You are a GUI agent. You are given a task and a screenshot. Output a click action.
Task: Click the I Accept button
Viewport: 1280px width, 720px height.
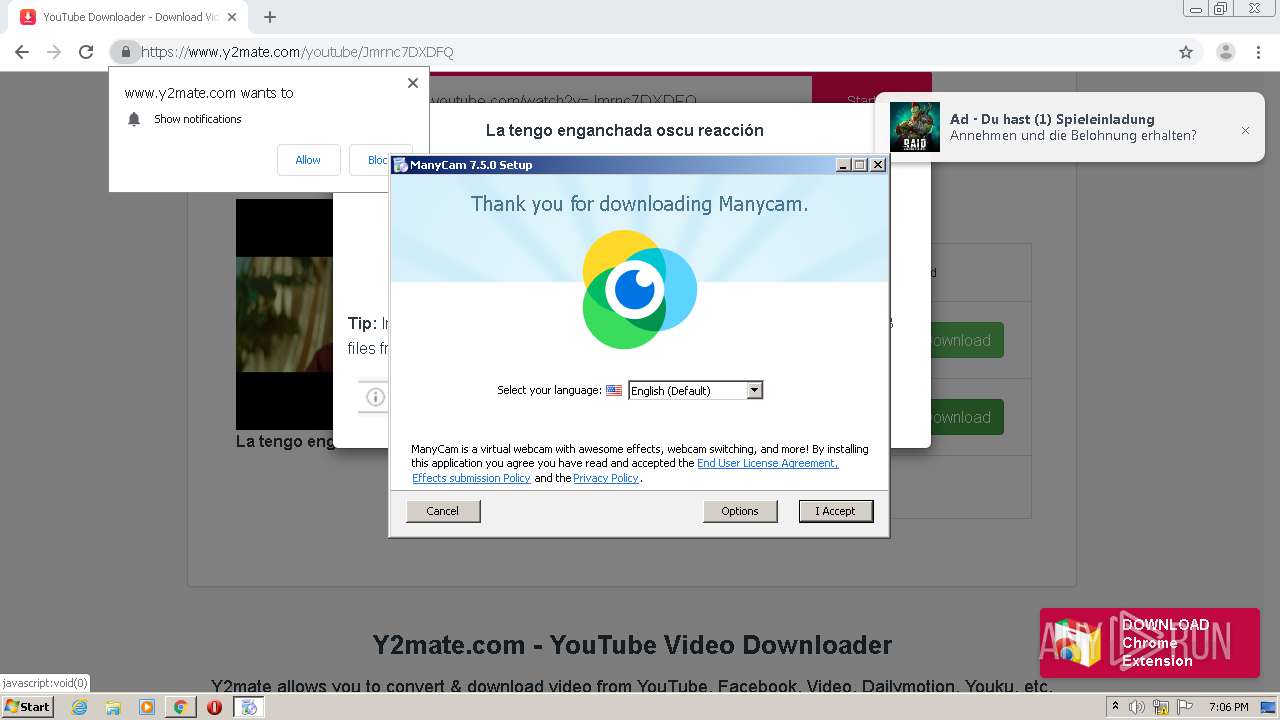(x=835, y=511)
